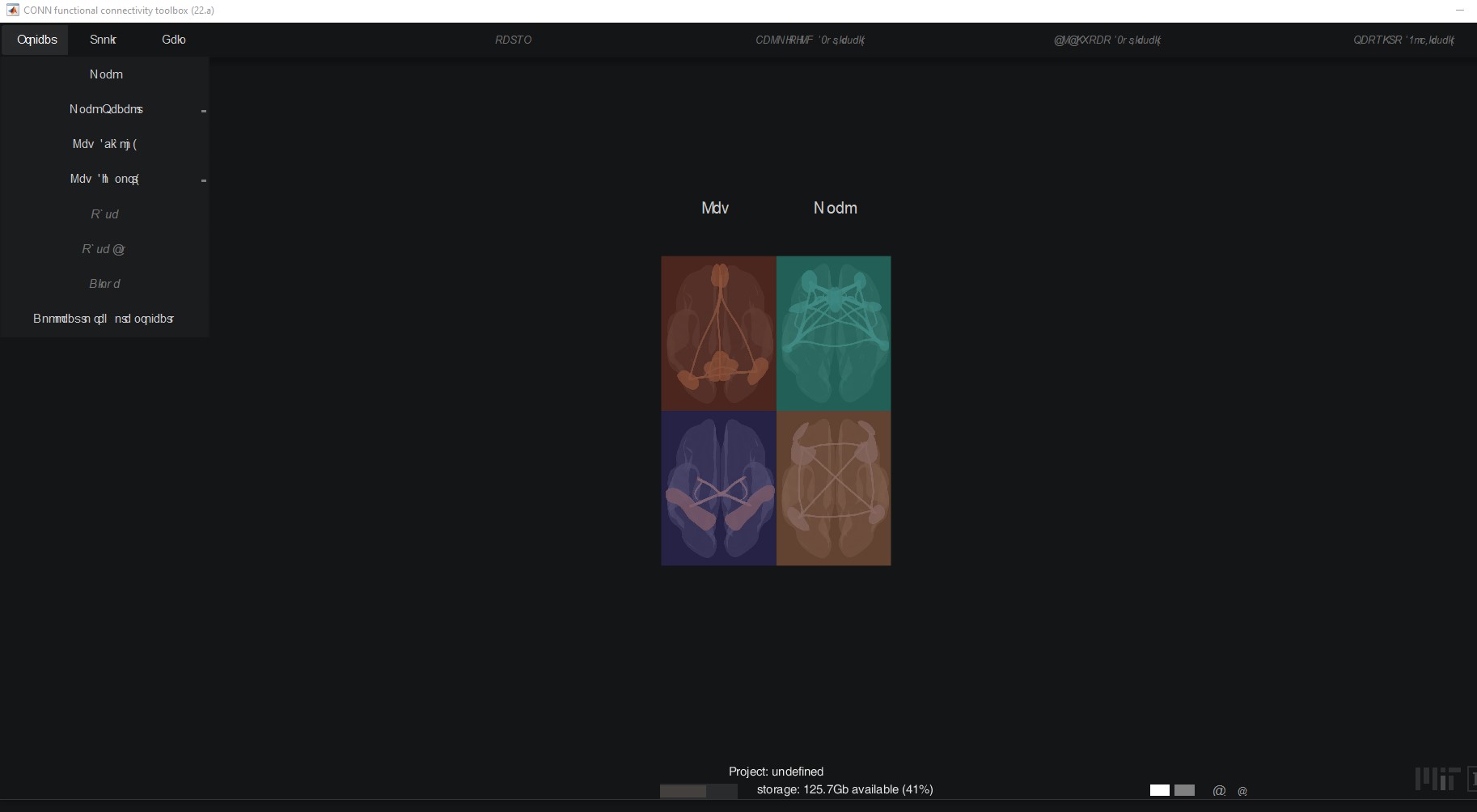Viewport: 1477px width, 812px height.
Task: Choose "Bnmmdbs sn qdlnsd oqnidbsr" menu entry
Action: coord(104,319)
